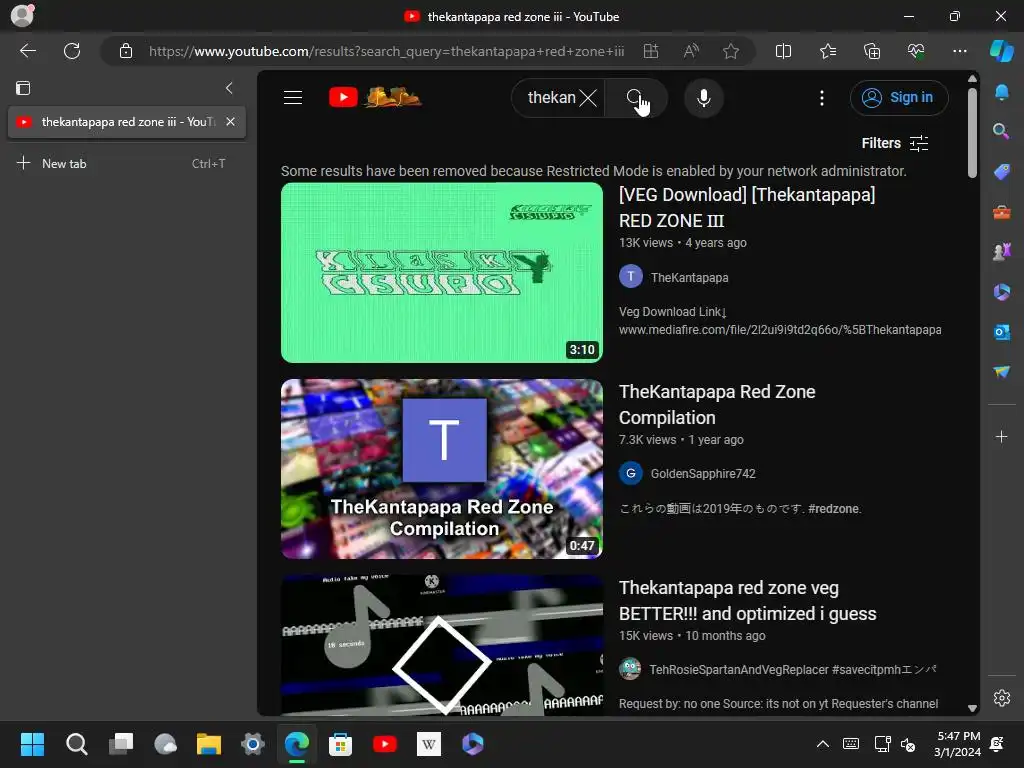The width and height of the screenshot is (1024, 768).
Task: Open search Filters
Action: click(895, 143)
